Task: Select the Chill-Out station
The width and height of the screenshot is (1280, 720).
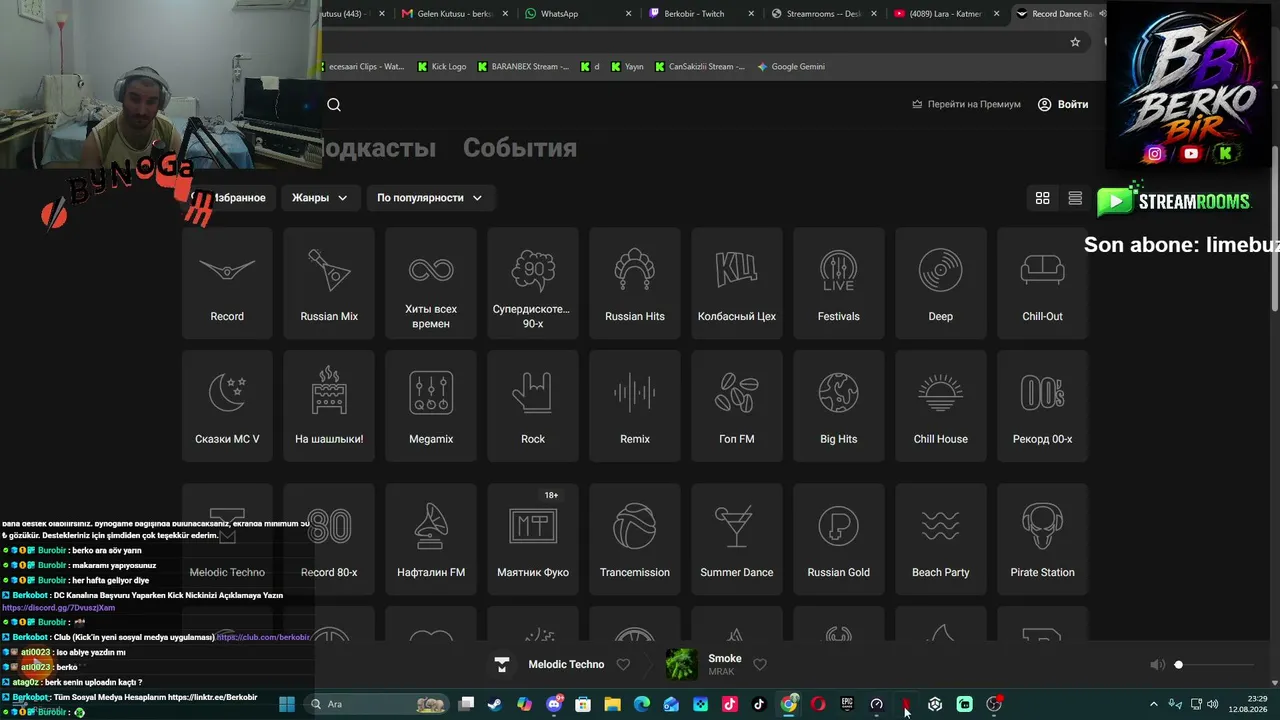Action: [x=1042, y=283]
